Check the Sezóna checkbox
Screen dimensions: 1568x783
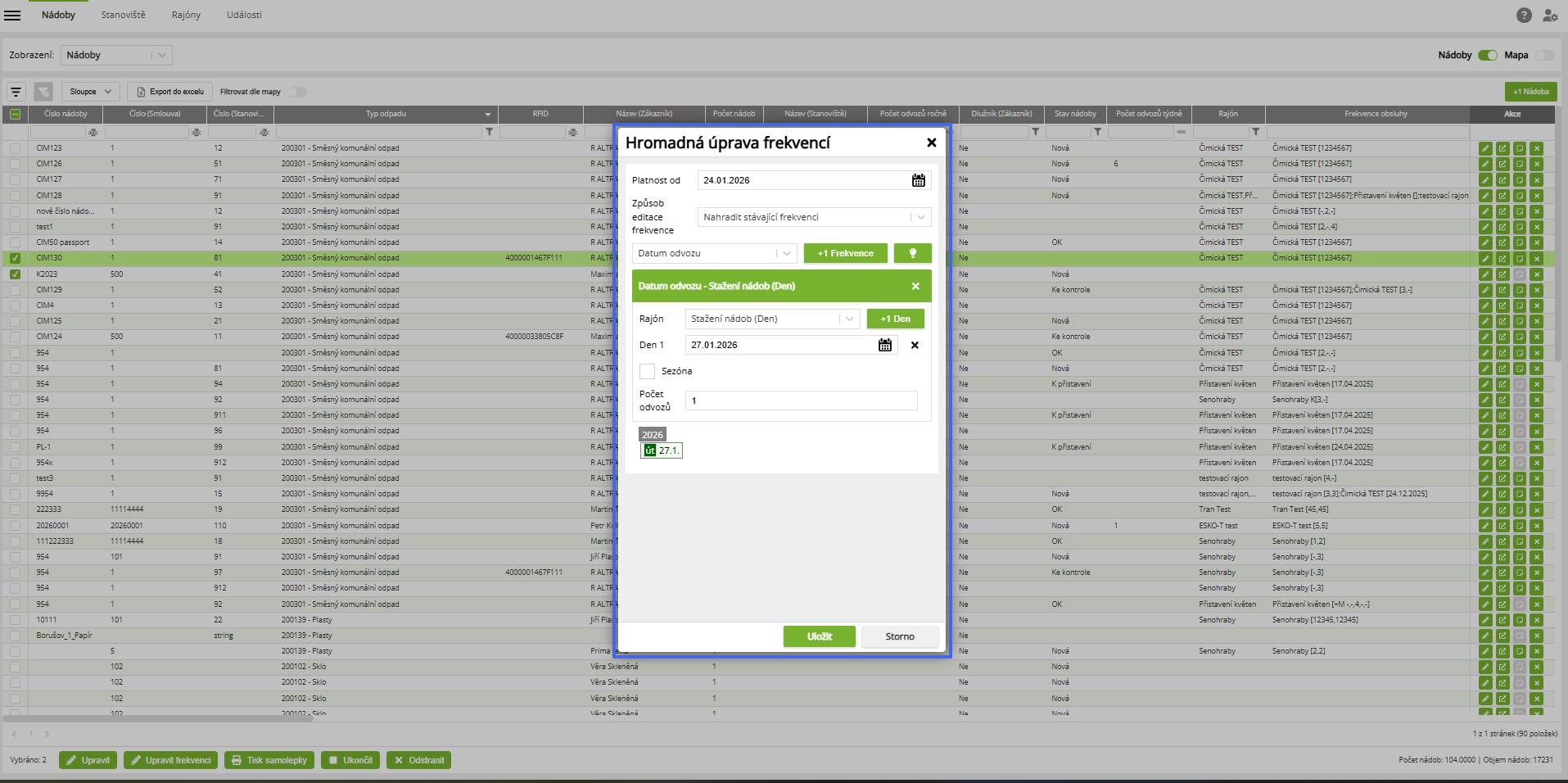tap(647, 371)
